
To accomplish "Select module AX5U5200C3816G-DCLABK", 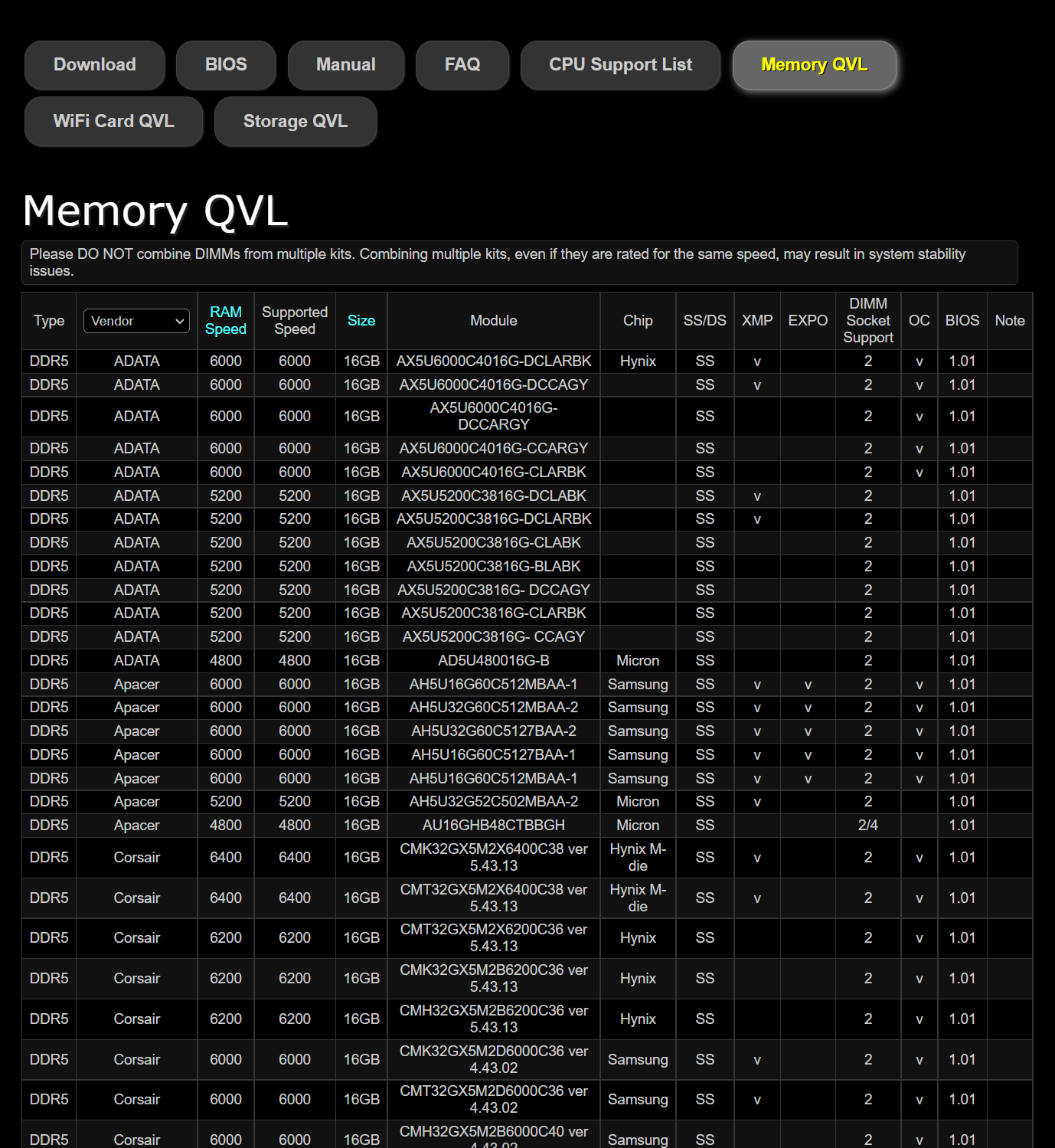I will [x=494, y=496].
